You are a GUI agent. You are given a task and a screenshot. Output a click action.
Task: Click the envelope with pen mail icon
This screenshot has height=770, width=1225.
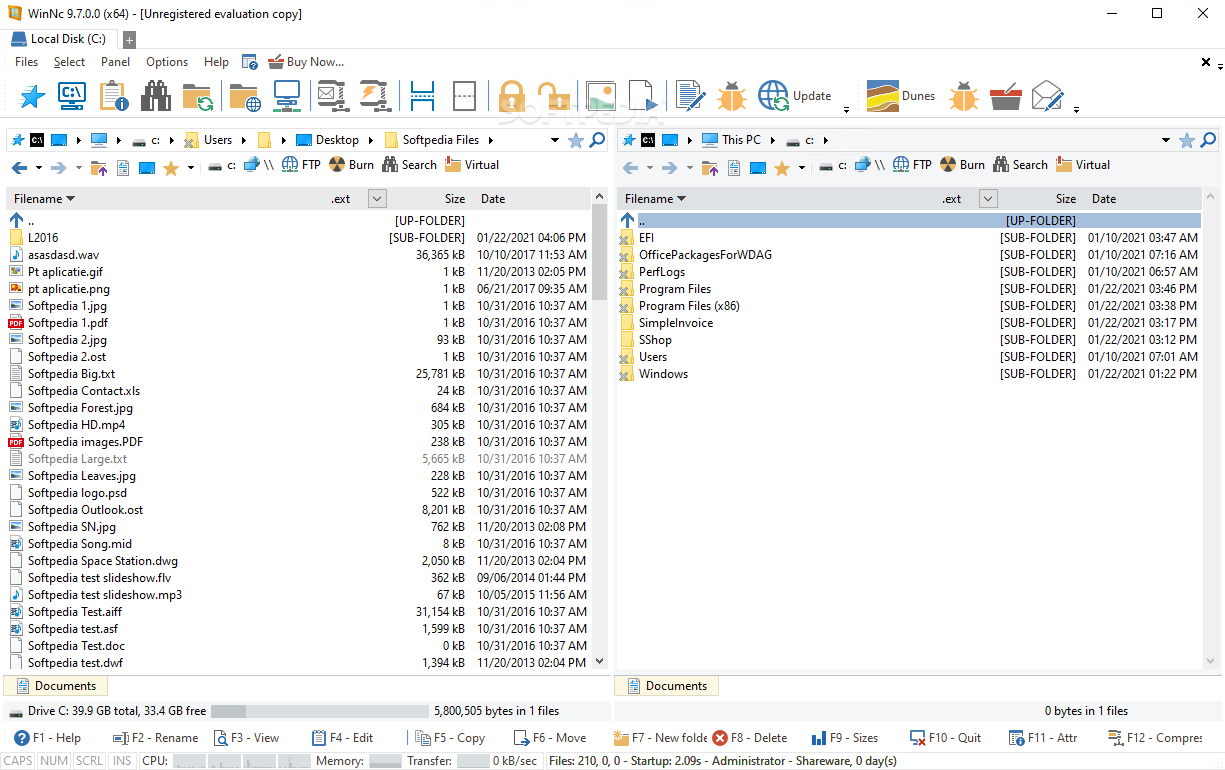(1047, 96)
